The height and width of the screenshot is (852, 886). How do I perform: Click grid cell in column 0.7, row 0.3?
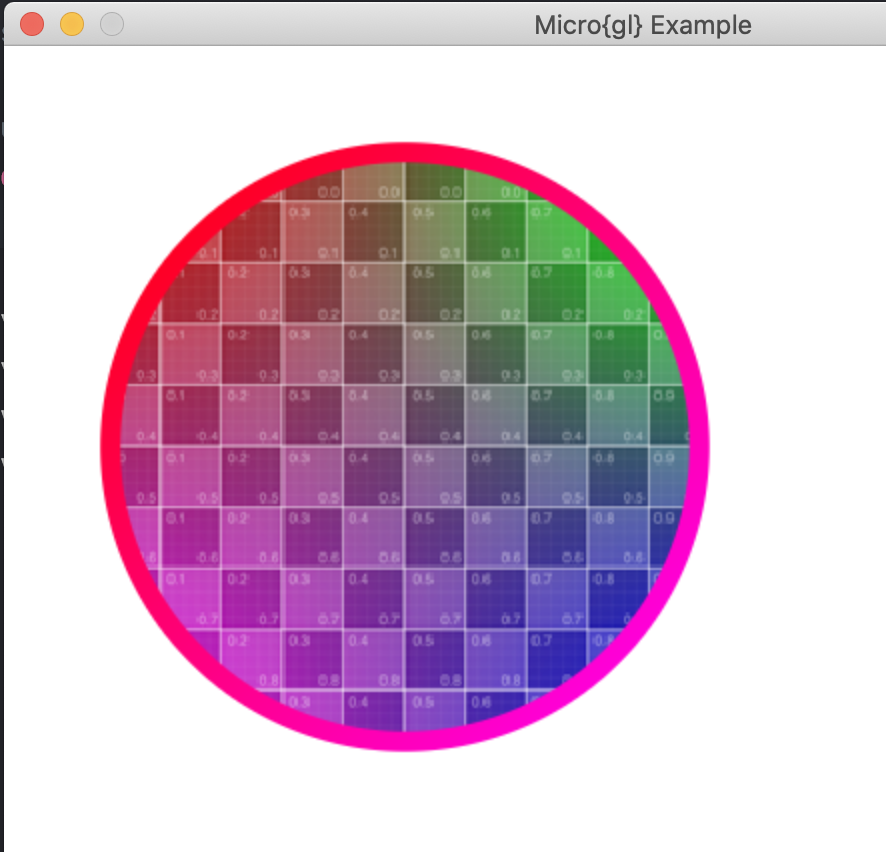point(557,354)
